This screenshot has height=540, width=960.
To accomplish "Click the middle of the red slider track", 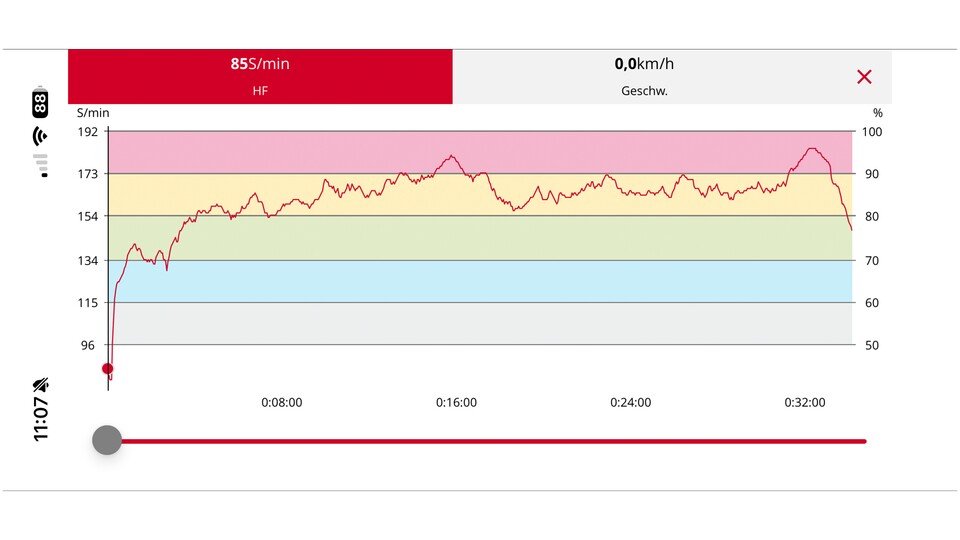I will pos(486,441).
